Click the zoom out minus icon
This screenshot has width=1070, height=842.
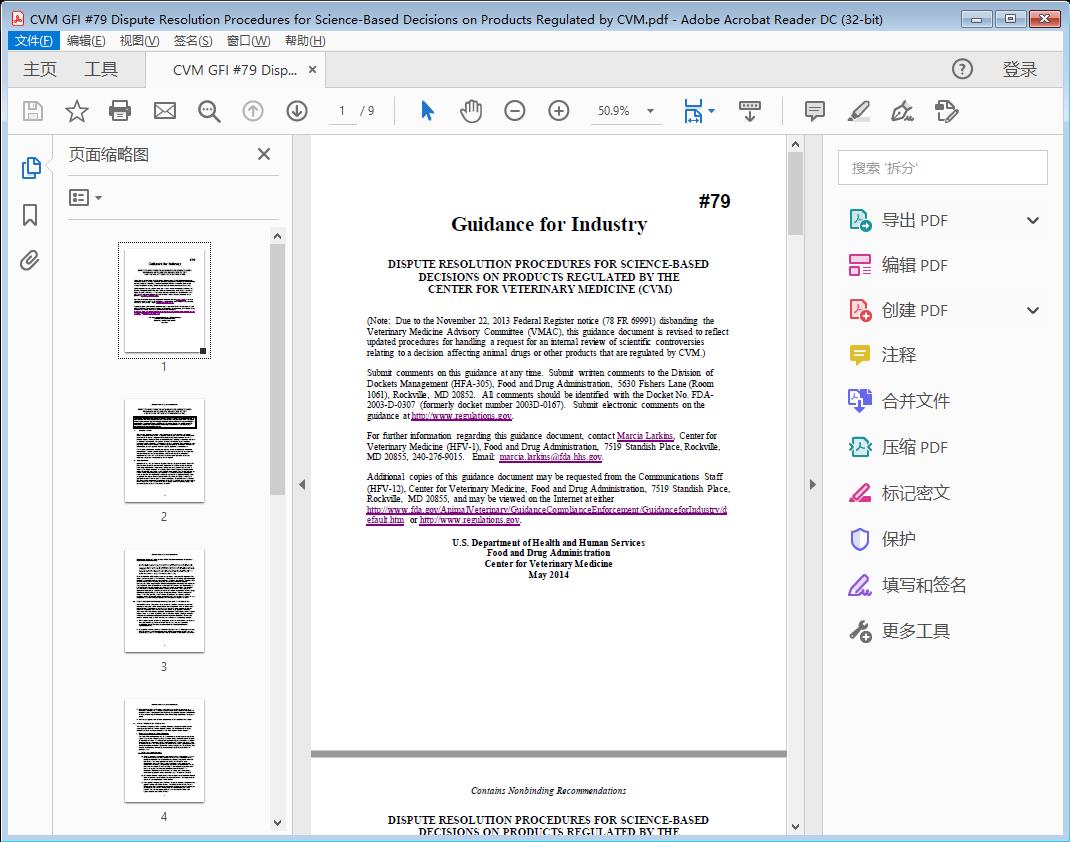(515, 111)
